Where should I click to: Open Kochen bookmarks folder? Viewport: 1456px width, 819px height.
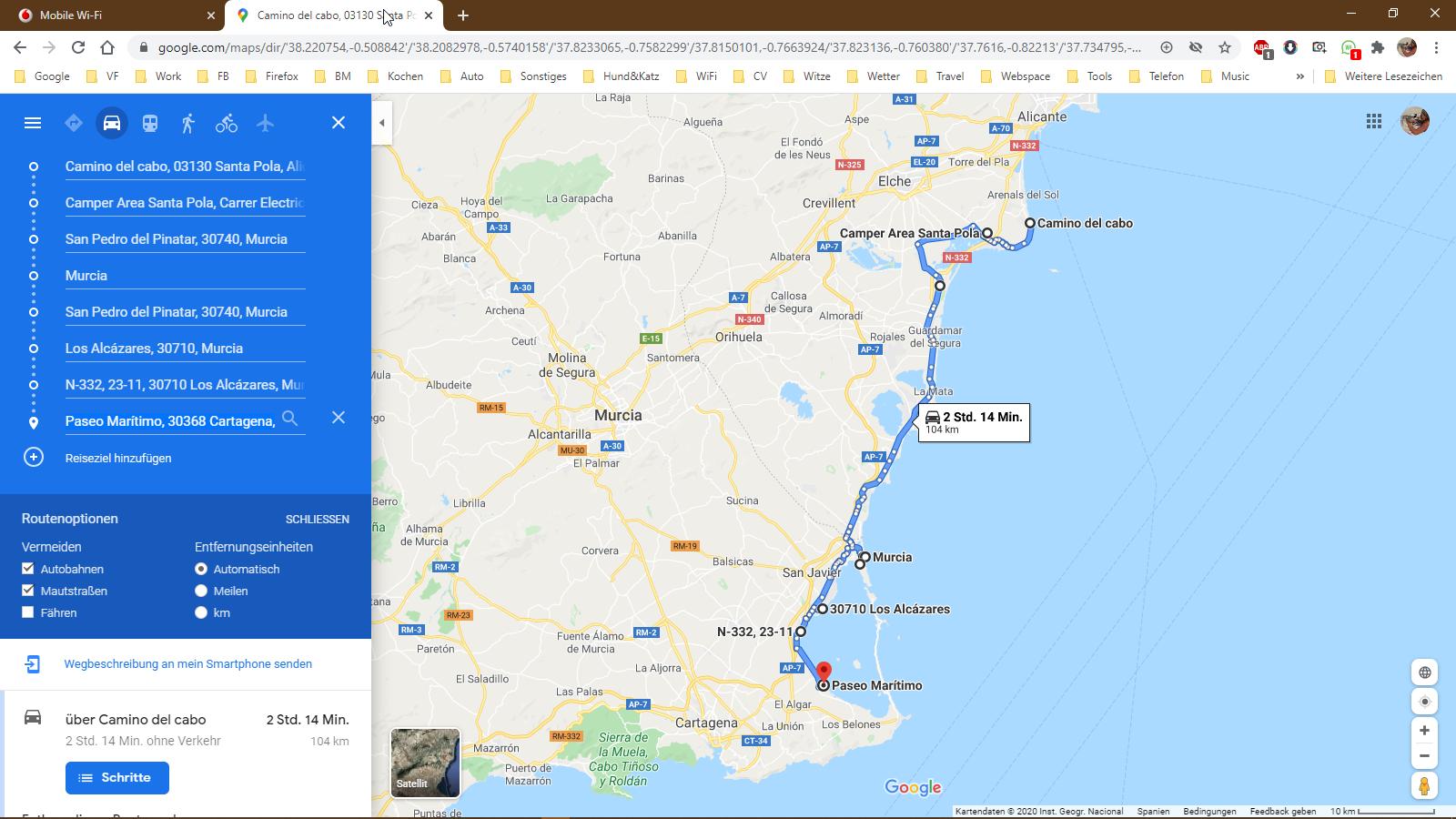tap(396, 76)
